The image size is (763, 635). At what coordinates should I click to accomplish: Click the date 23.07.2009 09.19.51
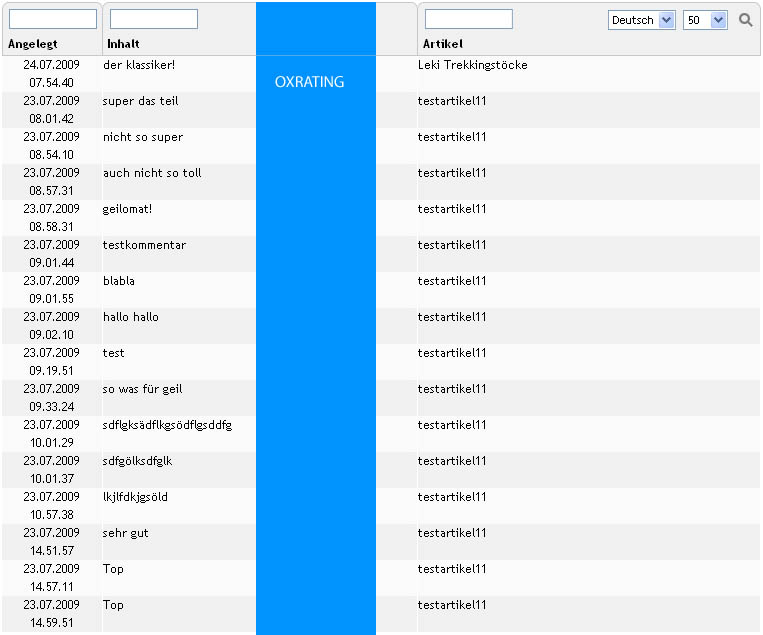(52, 362)
